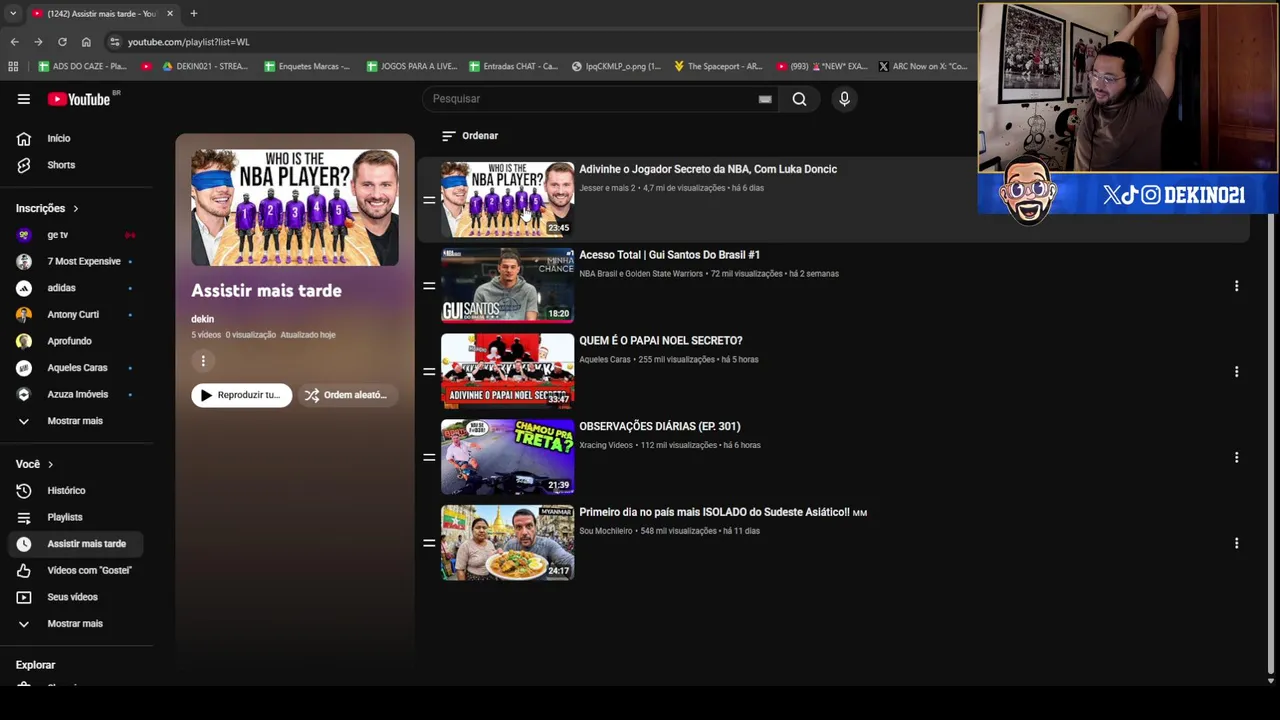This screenshot has width=1280, height=720.
Task: Open Seus vídeos in sidebar
Action: (76, 597)
